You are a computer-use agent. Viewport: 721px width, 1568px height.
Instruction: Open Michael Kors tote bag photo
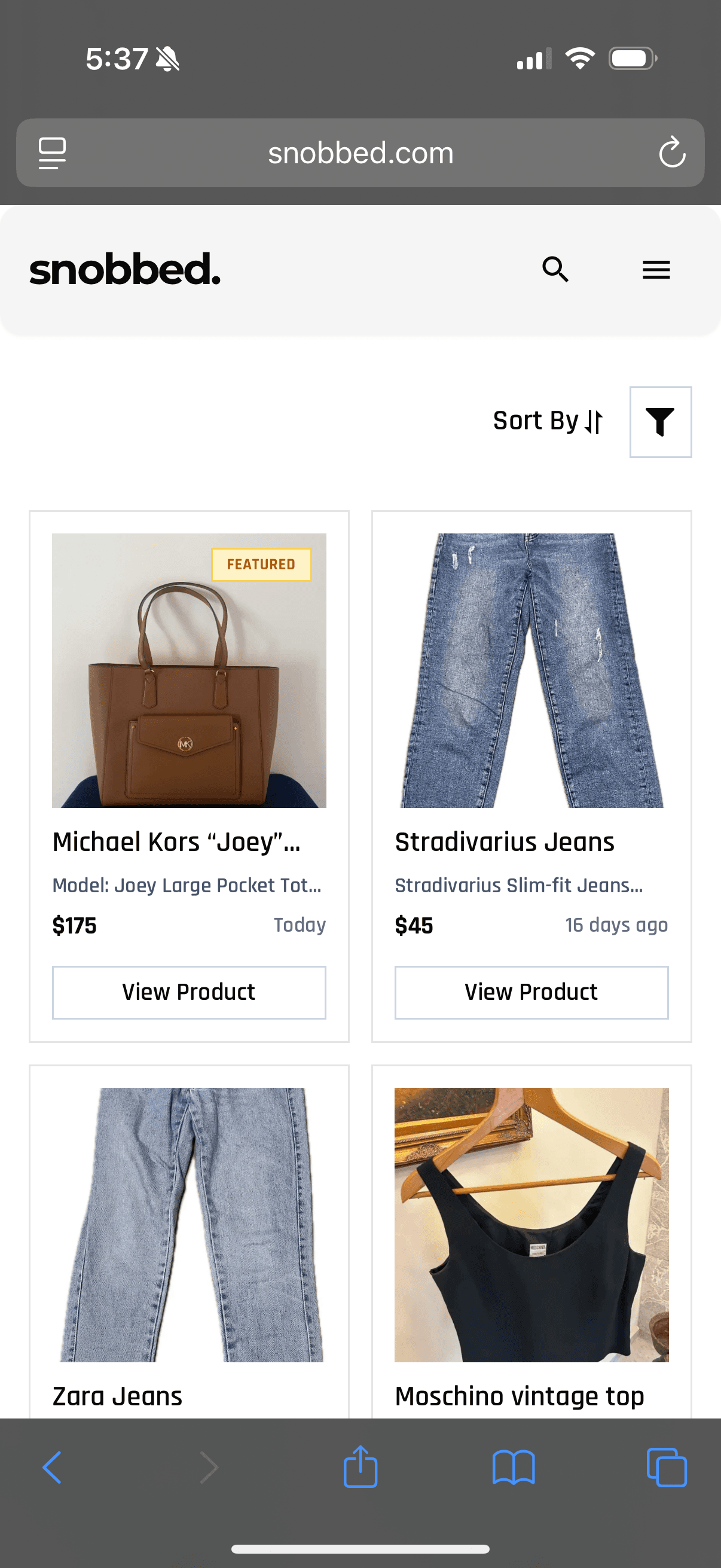click(188, 671)
